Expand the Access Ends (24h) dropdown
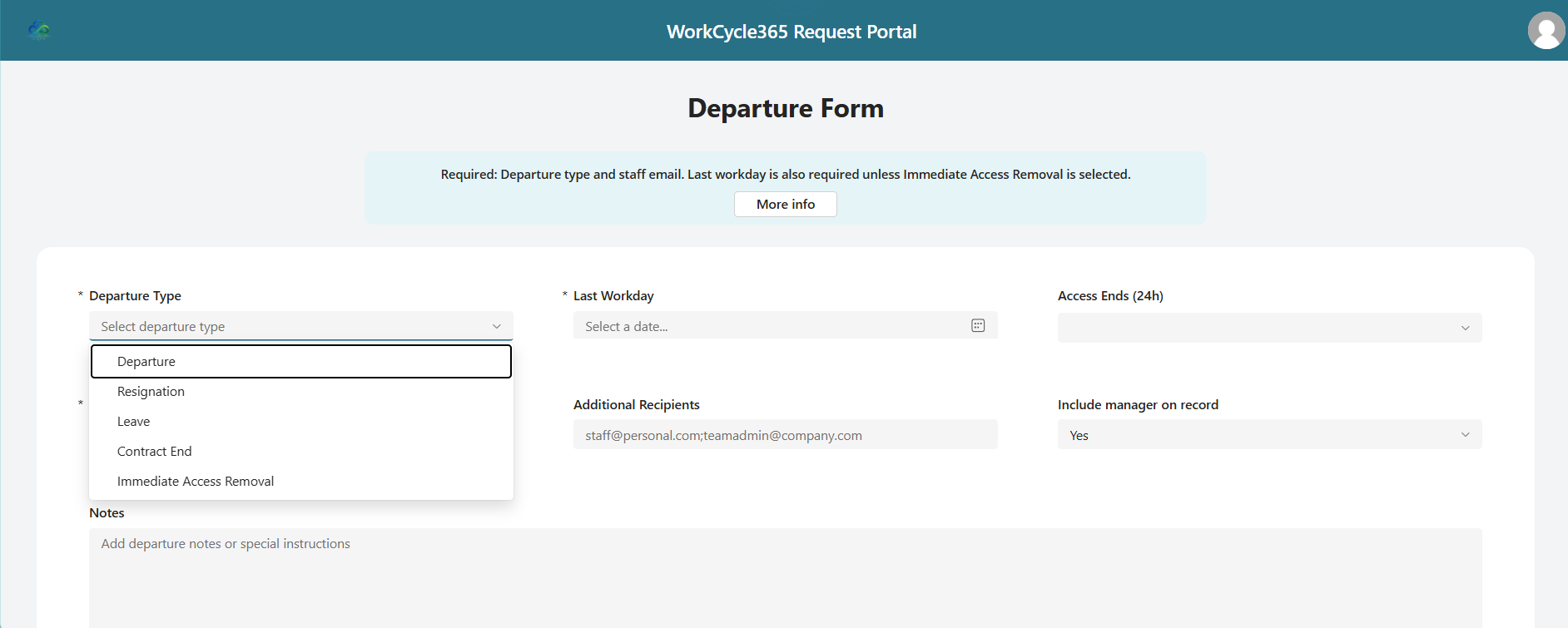The image size is (1568, 628). pyautogui.click(x=1269, y=328)
